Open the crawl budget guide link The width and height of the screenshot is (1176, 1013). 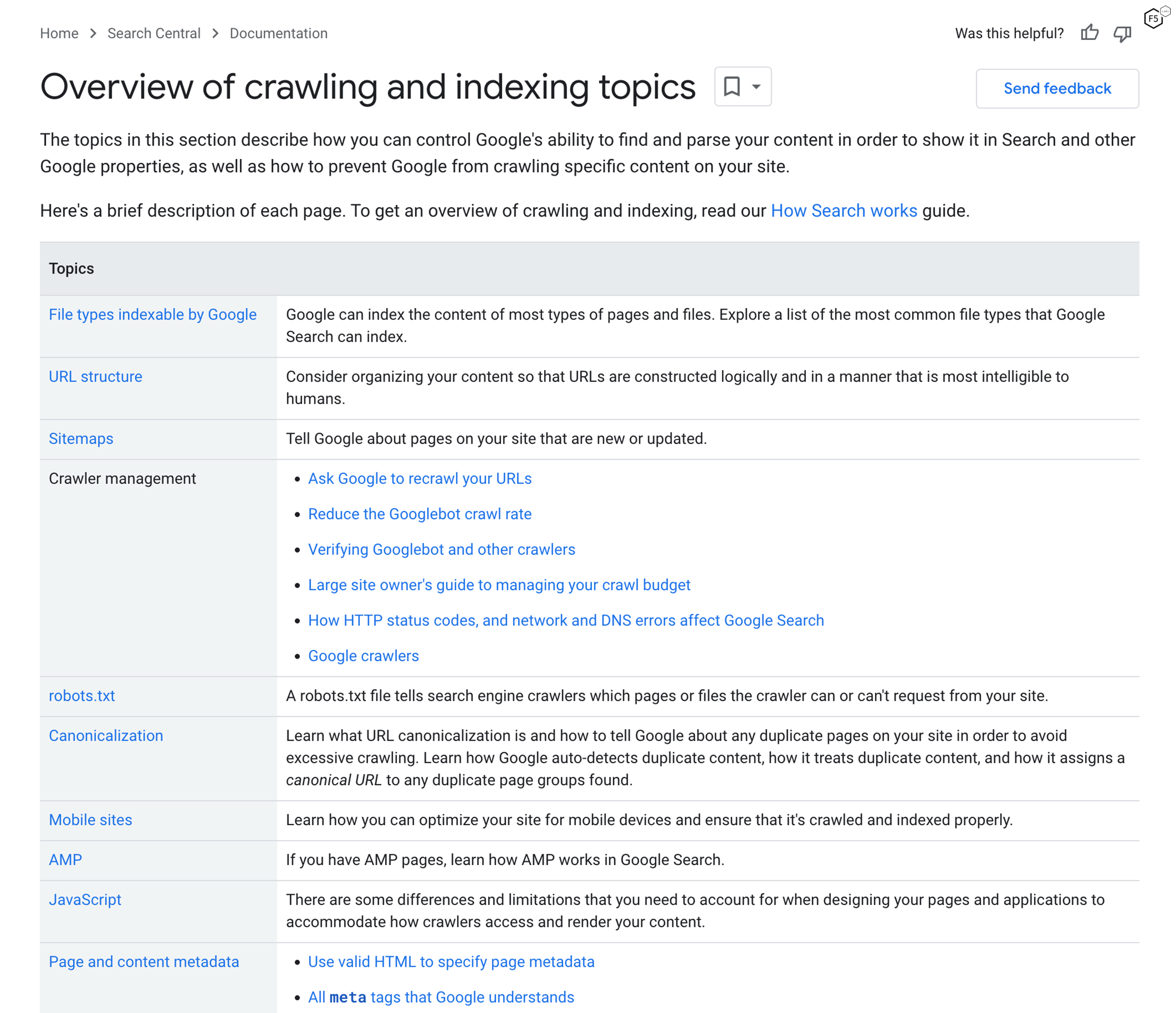click(499, 585)
